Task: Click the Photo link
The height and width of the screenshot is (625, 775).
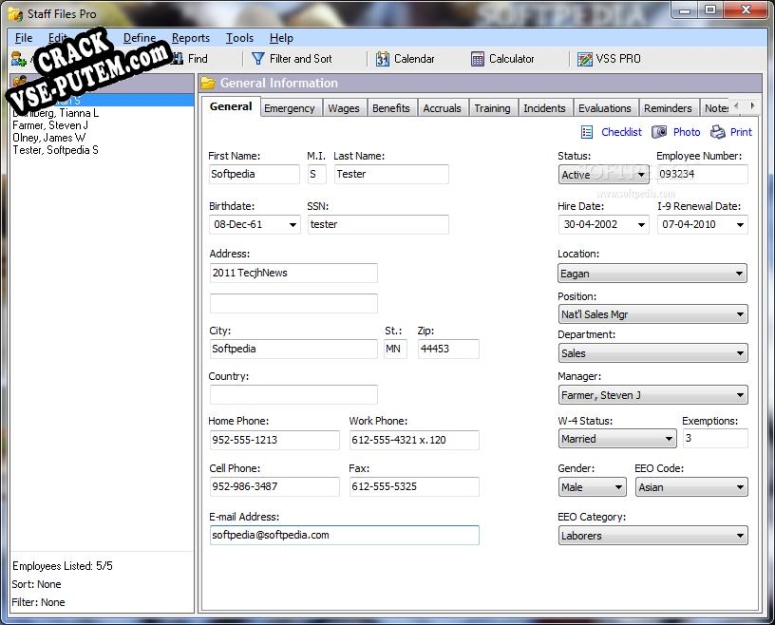Action: [x=687, y=132]
